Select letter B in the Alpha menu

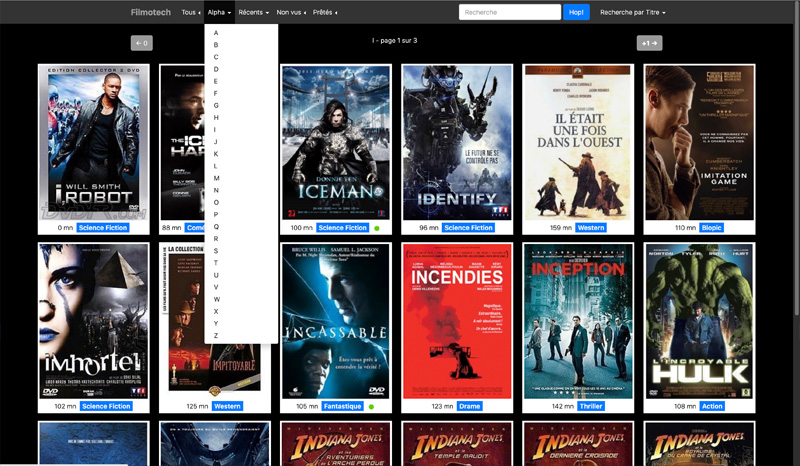pos(241,45)
